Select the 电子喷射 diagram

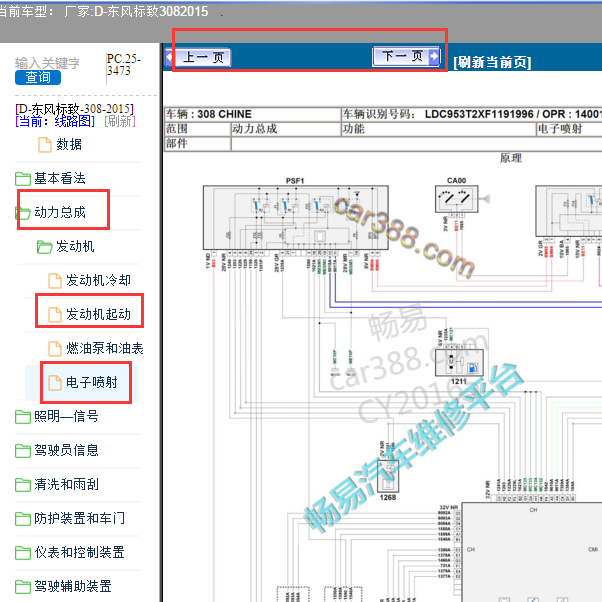pyautogui.click(x=92, y=382)
